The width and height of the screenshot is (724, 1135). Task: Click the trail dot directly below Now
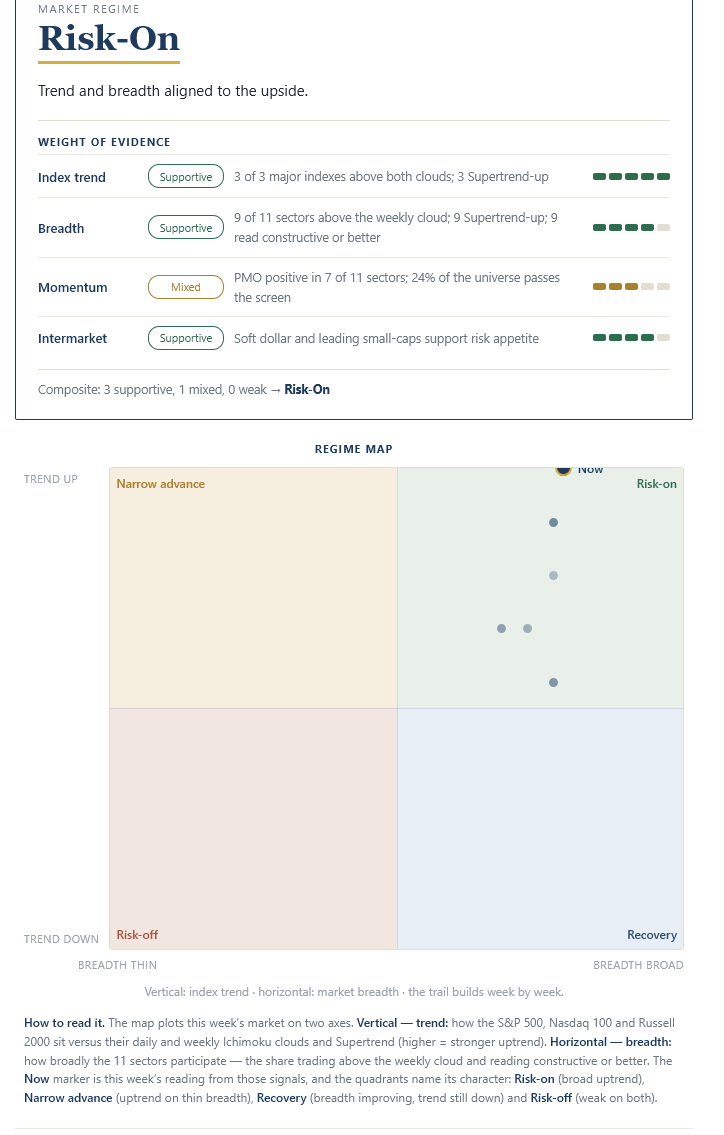pyautogui.click(x=553, y=522)
